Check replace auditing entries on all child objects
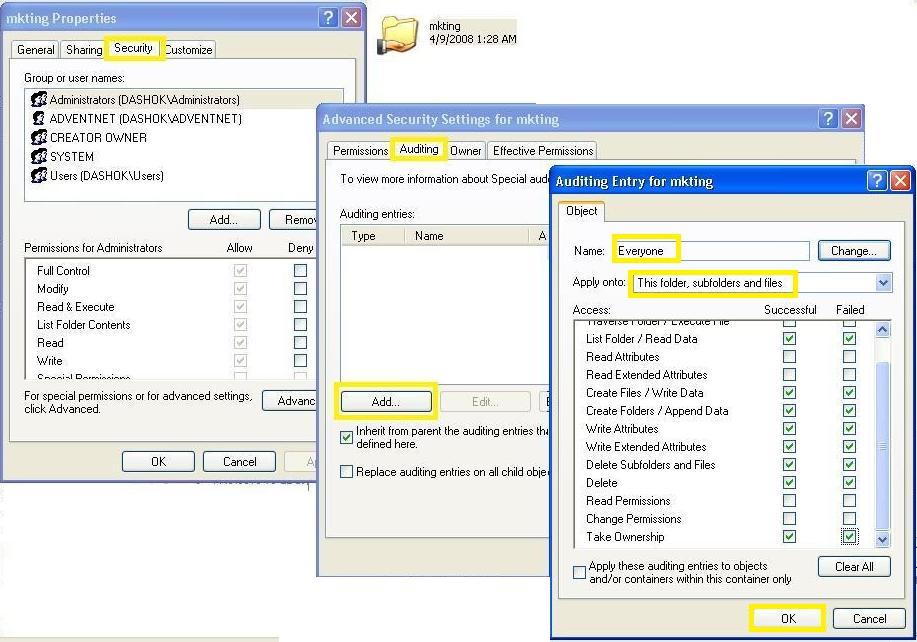Viewport: 917px width, 642px height. [346, 471]
